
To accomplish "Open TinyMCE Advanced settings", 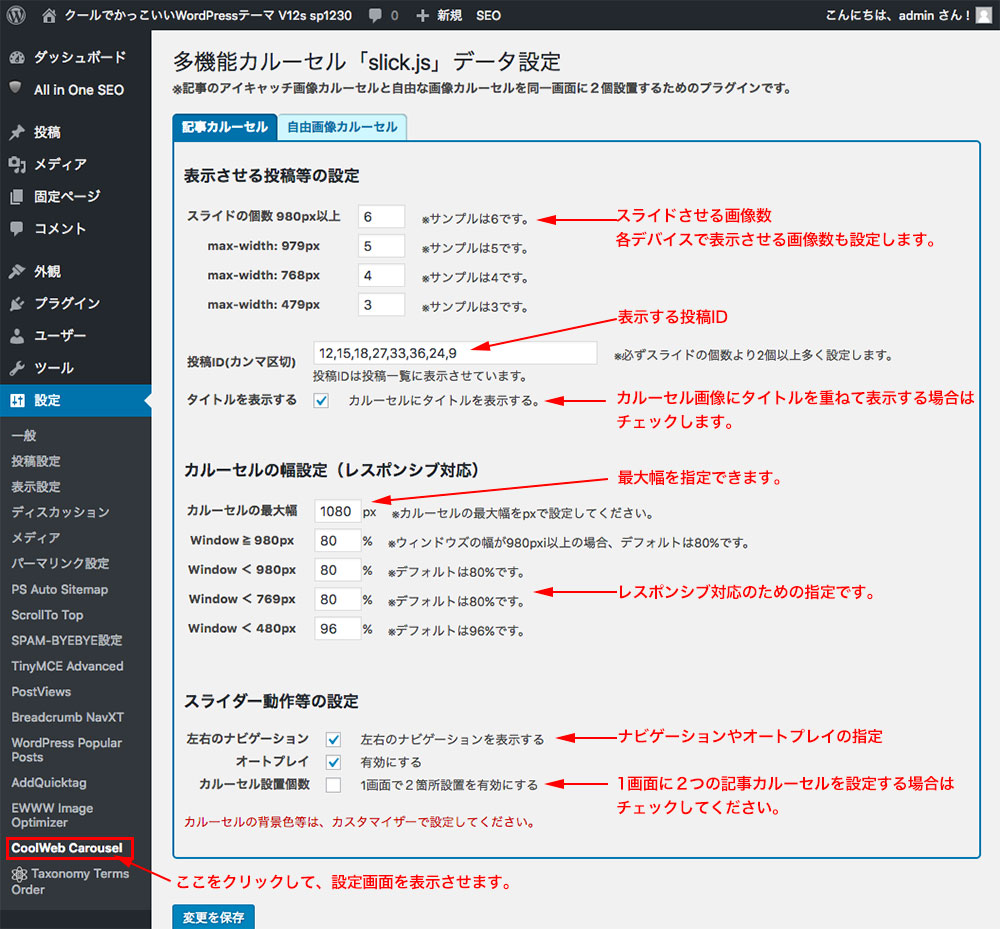I will point(67,666).
